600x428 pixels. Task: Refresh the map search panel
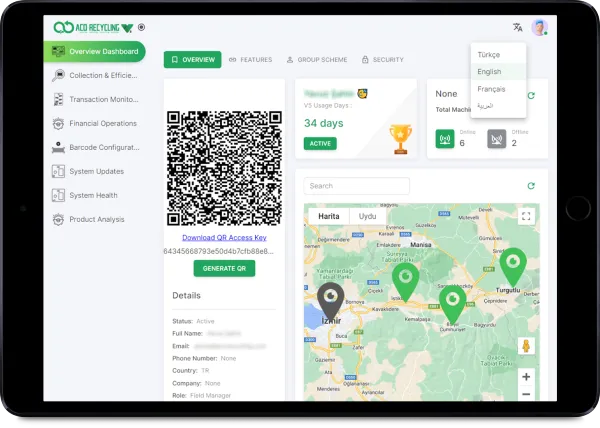click(530, 186)
